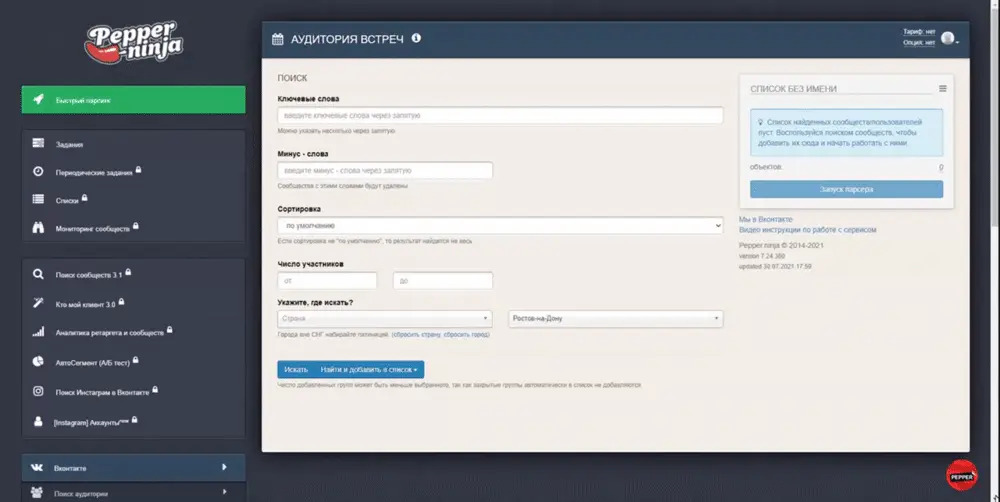Click the Запуск парсера button
The image size is (1000, 502).
846,189
